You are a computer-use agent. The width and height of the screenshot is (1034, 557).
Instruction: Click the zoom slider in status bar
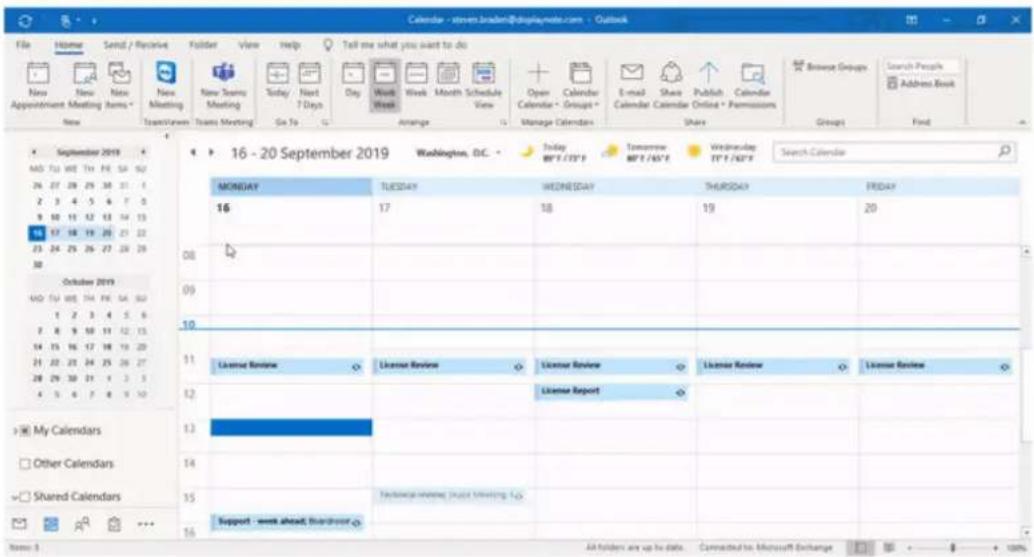coord(952,548)
